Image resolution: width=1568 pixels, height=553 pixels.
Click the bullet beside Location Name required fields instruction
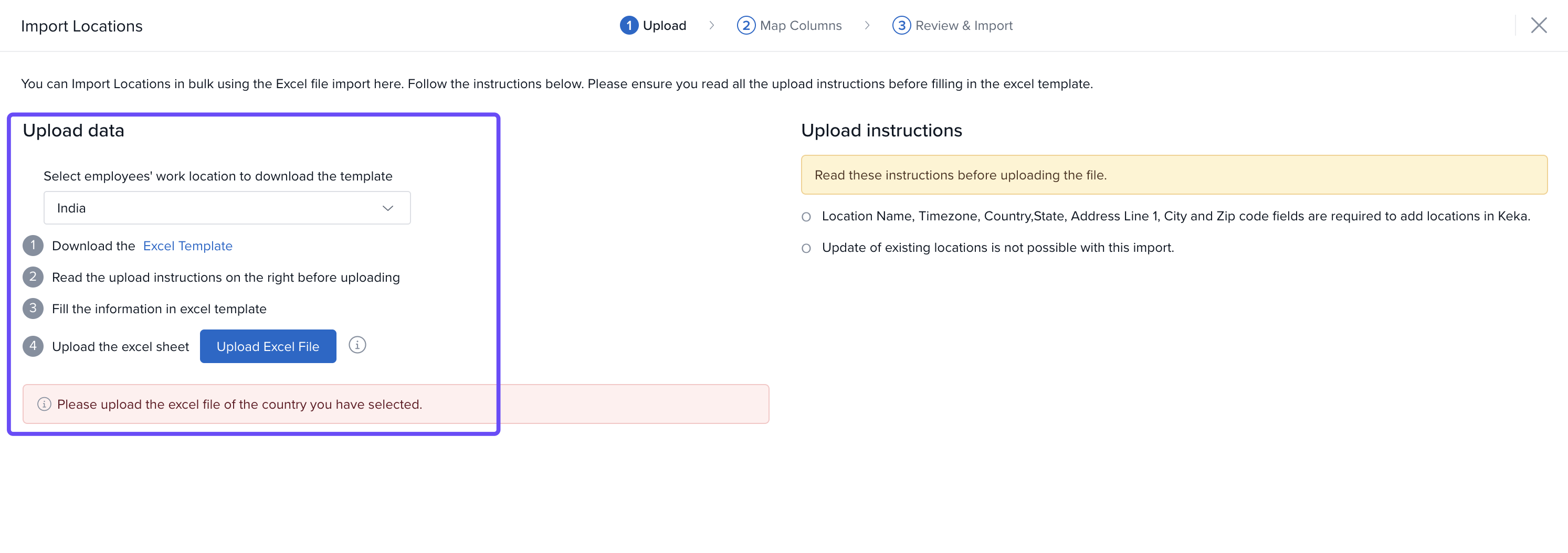(x=806, y=217)
